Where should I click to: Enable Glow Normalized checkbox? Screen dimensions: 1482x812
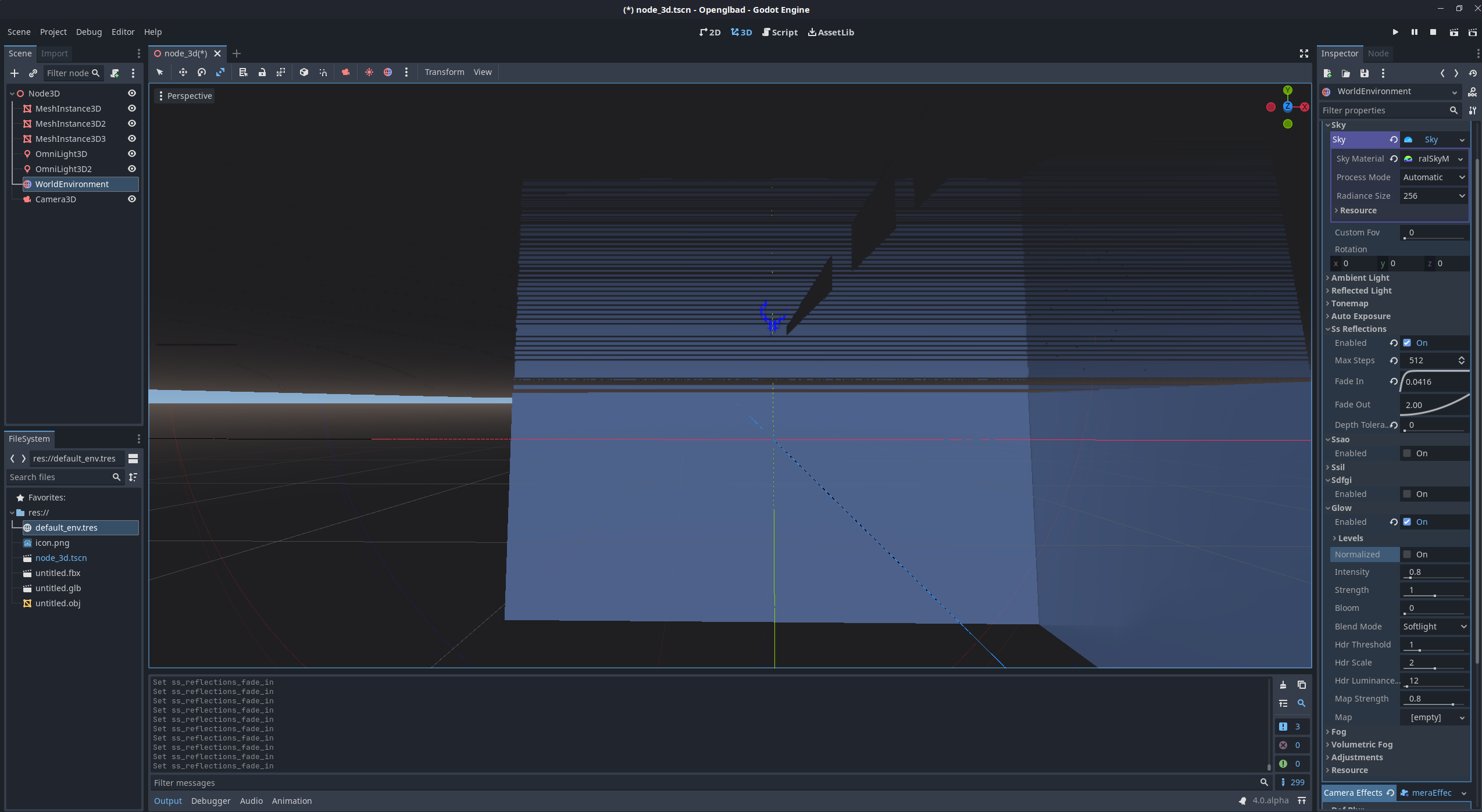pyautogui.click(x=1407, y=555)
